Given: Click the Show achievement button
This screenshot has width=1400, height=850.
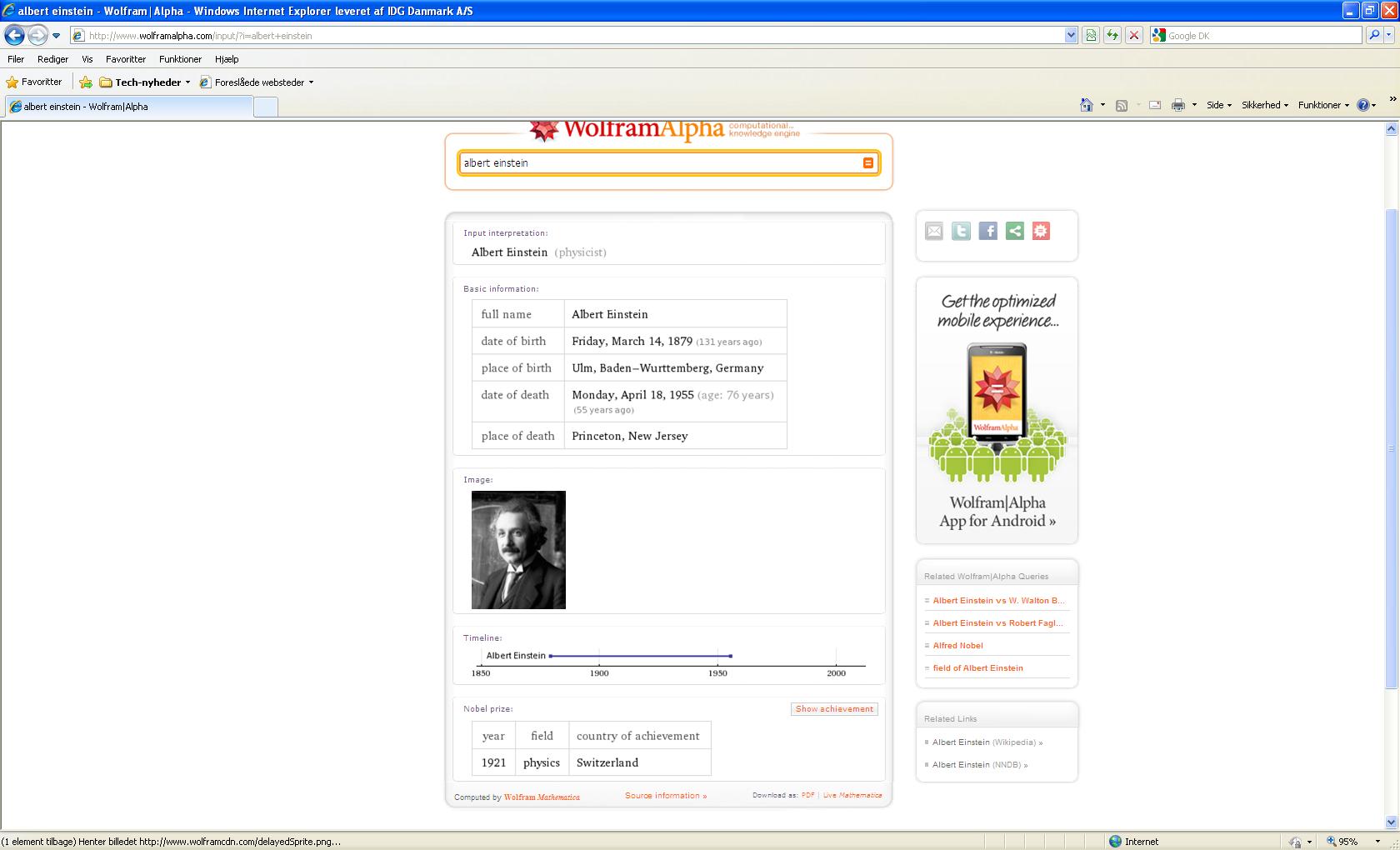Looking at the screenshot, I should 834,709.
